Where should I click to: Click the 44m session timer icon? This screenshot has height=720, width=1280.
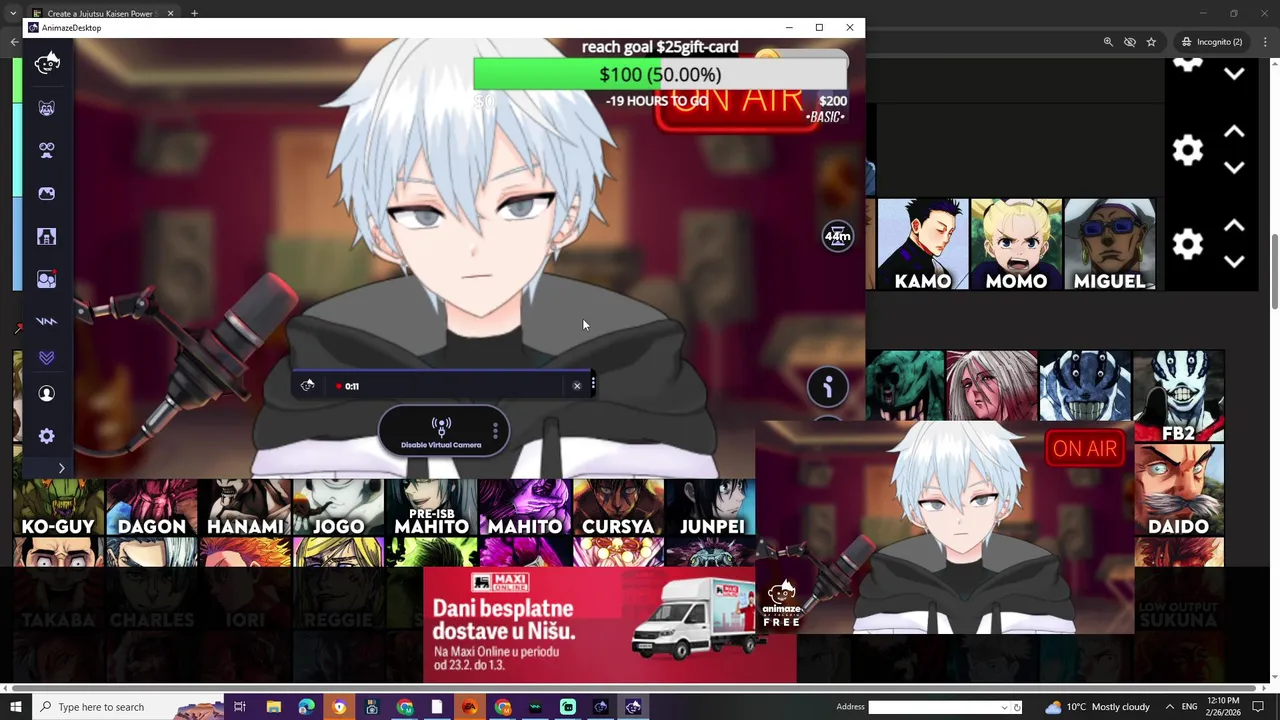tap(837, 236)
